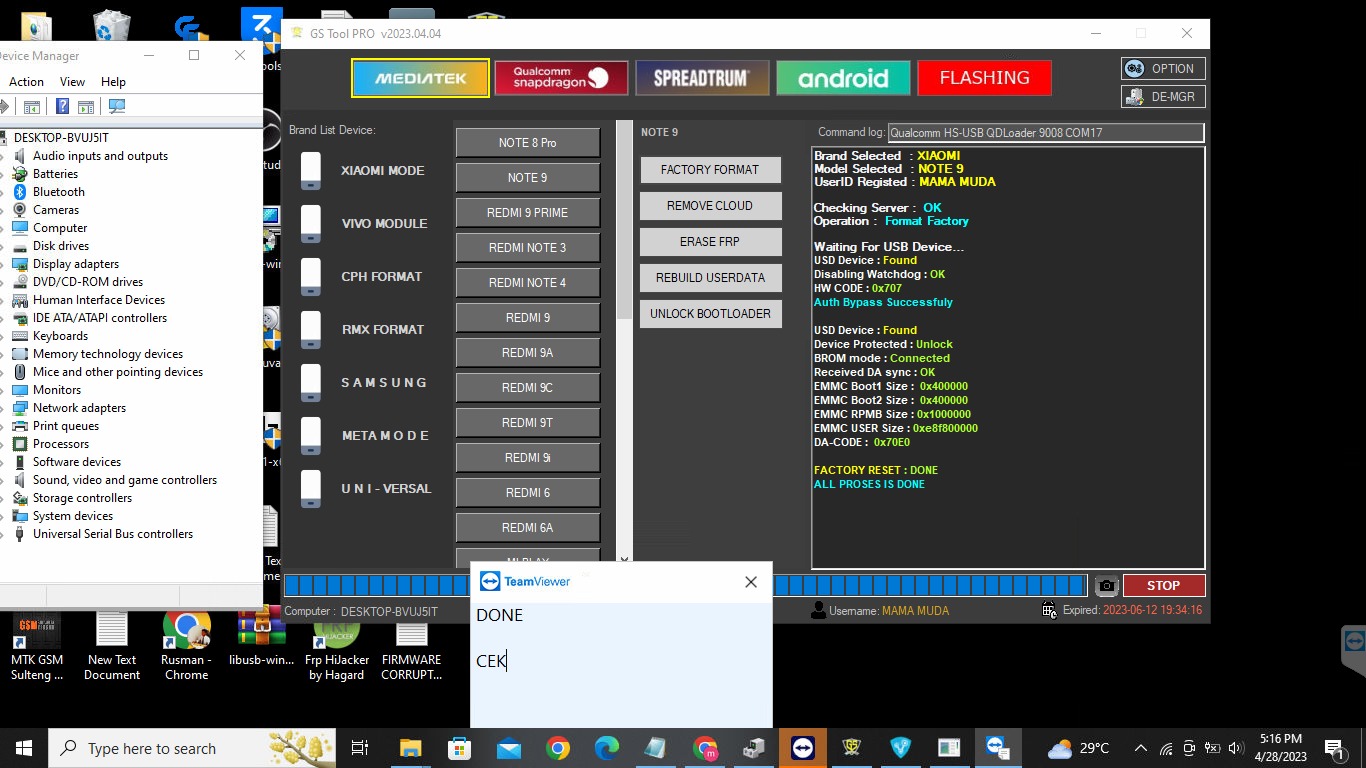The height and width of the screenshot is (768, 1366).
Task: Click phone icon beside XIAOMI MODE
Action: pos(311,171)
